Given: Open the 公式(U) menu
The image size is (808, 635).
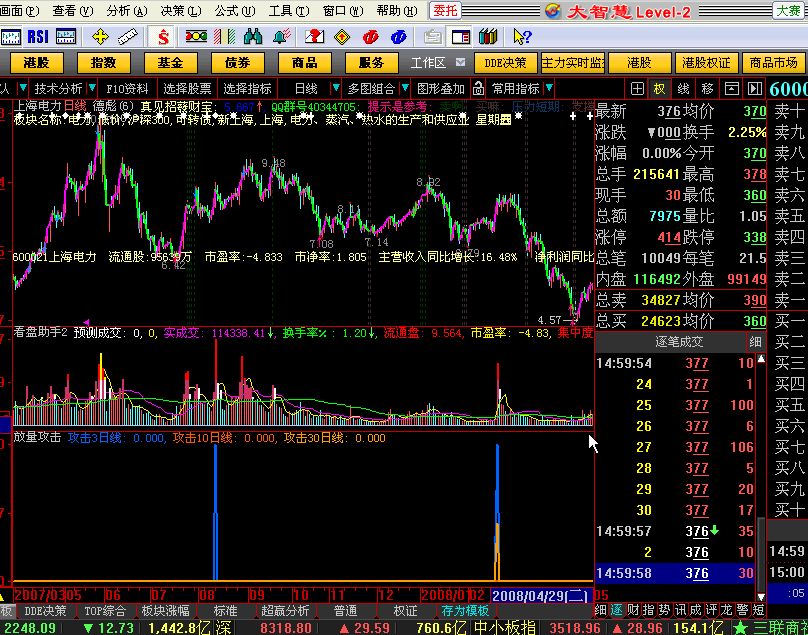Looking at the screenshot, I should click(234, 11).
